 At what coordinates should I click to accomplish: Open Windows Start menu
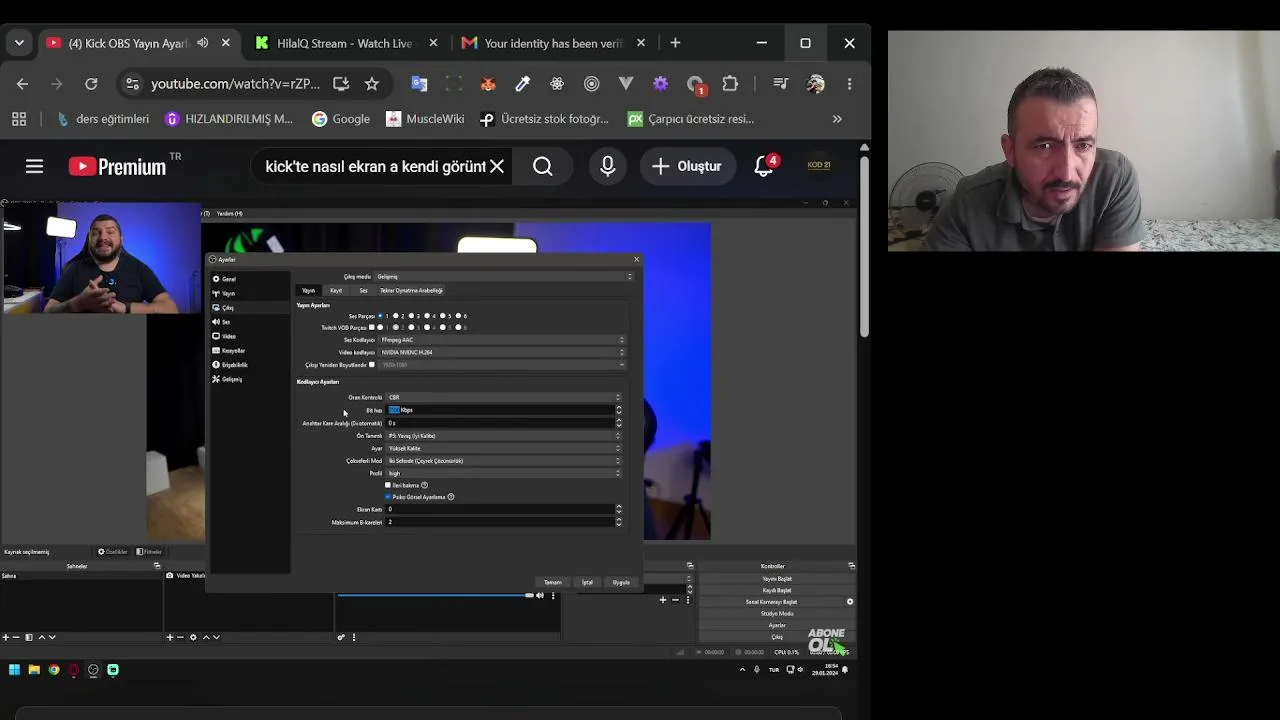click(x=14, y=670)
